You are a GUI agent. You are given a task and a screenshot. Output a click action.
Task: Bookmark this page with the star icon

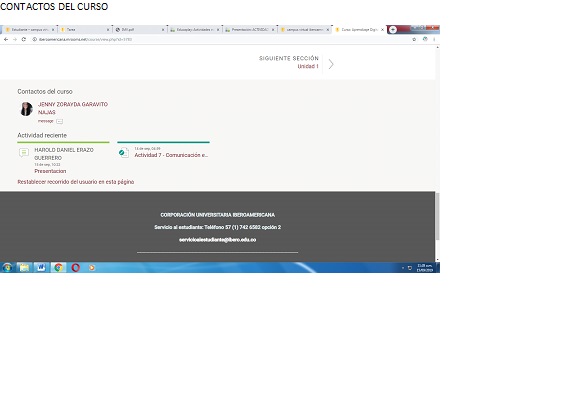click(414, 39)
